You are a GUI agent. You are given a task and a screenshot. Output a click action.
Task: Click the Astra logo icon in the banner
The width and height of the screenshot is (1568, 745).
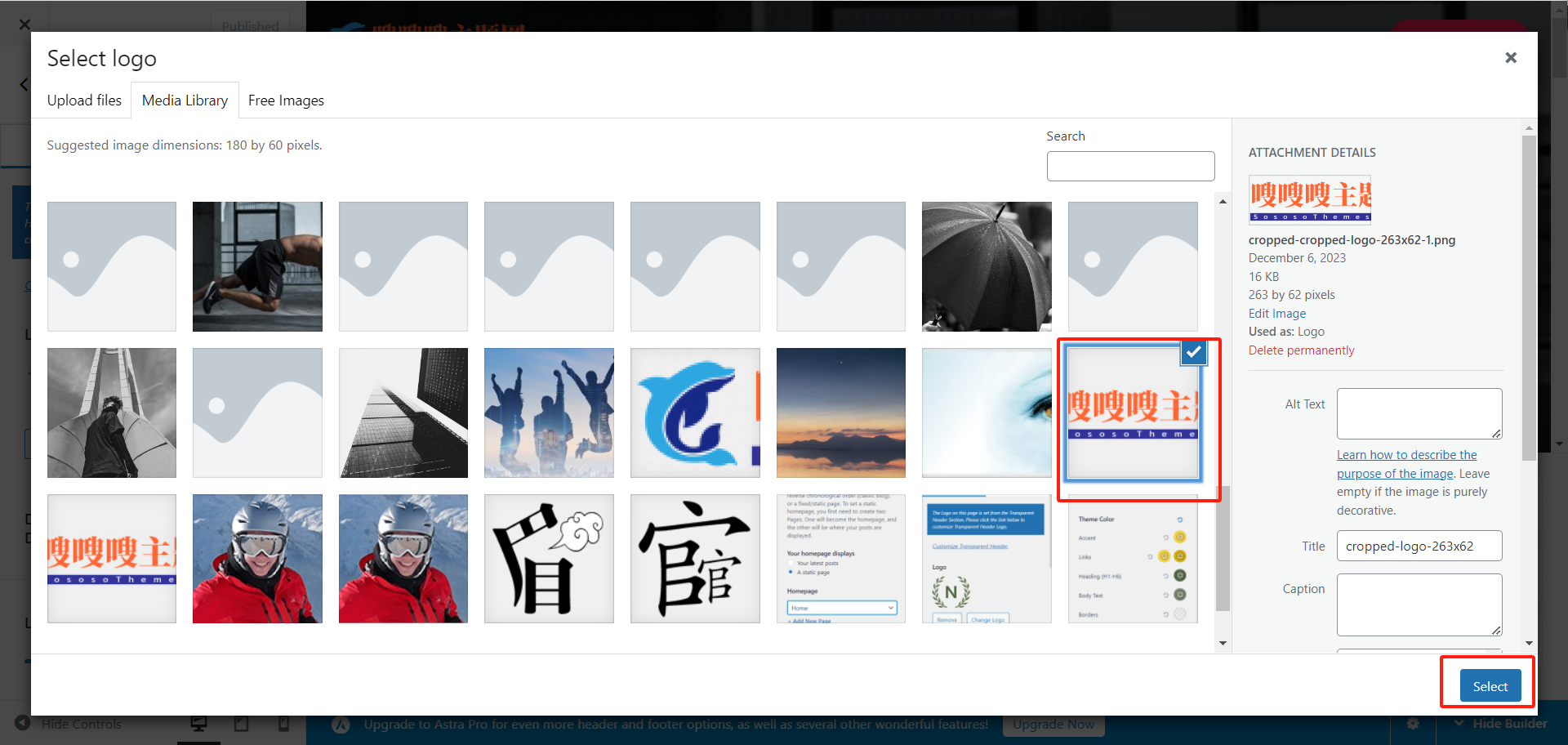click(x=341, y=725)
